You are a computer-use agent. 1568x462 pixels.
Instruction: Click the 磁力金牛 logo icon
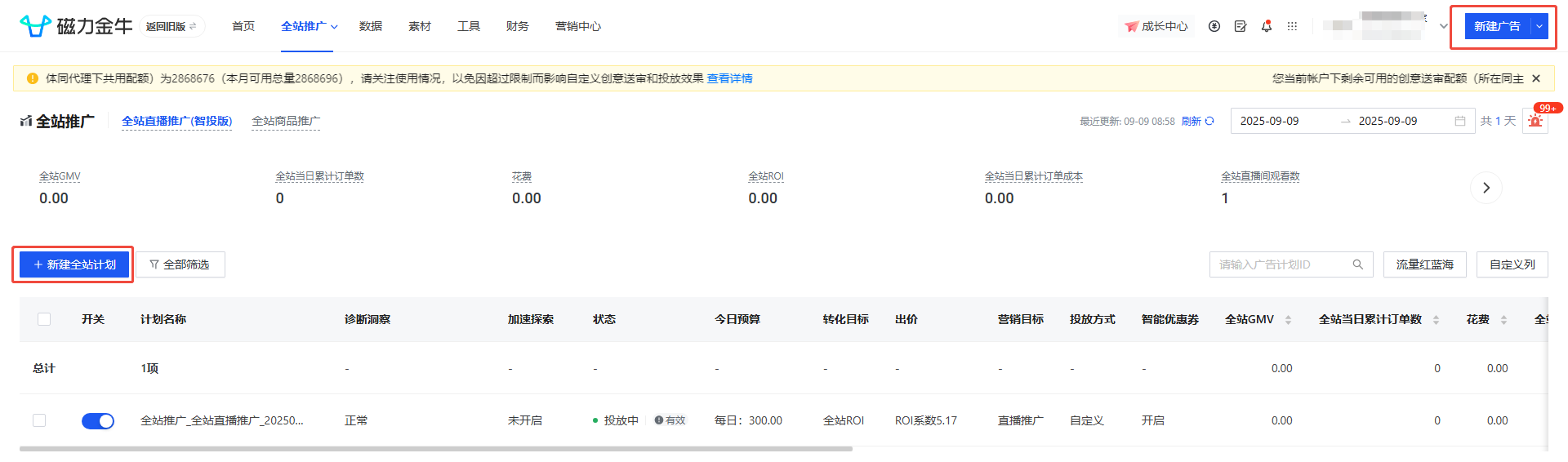pos(35,26)
